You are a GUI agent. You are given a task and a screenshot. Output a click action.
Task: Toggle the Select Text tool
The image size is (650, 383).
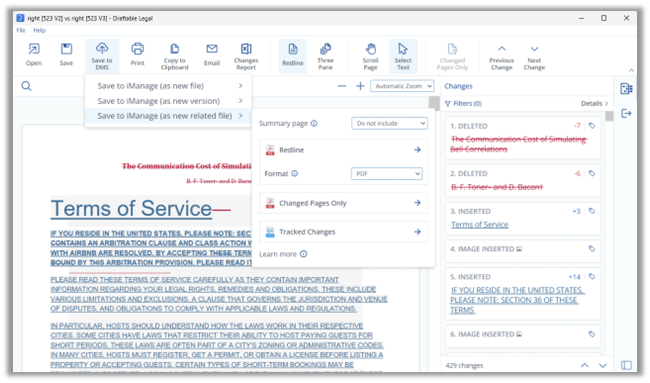(x=403, y=56)
